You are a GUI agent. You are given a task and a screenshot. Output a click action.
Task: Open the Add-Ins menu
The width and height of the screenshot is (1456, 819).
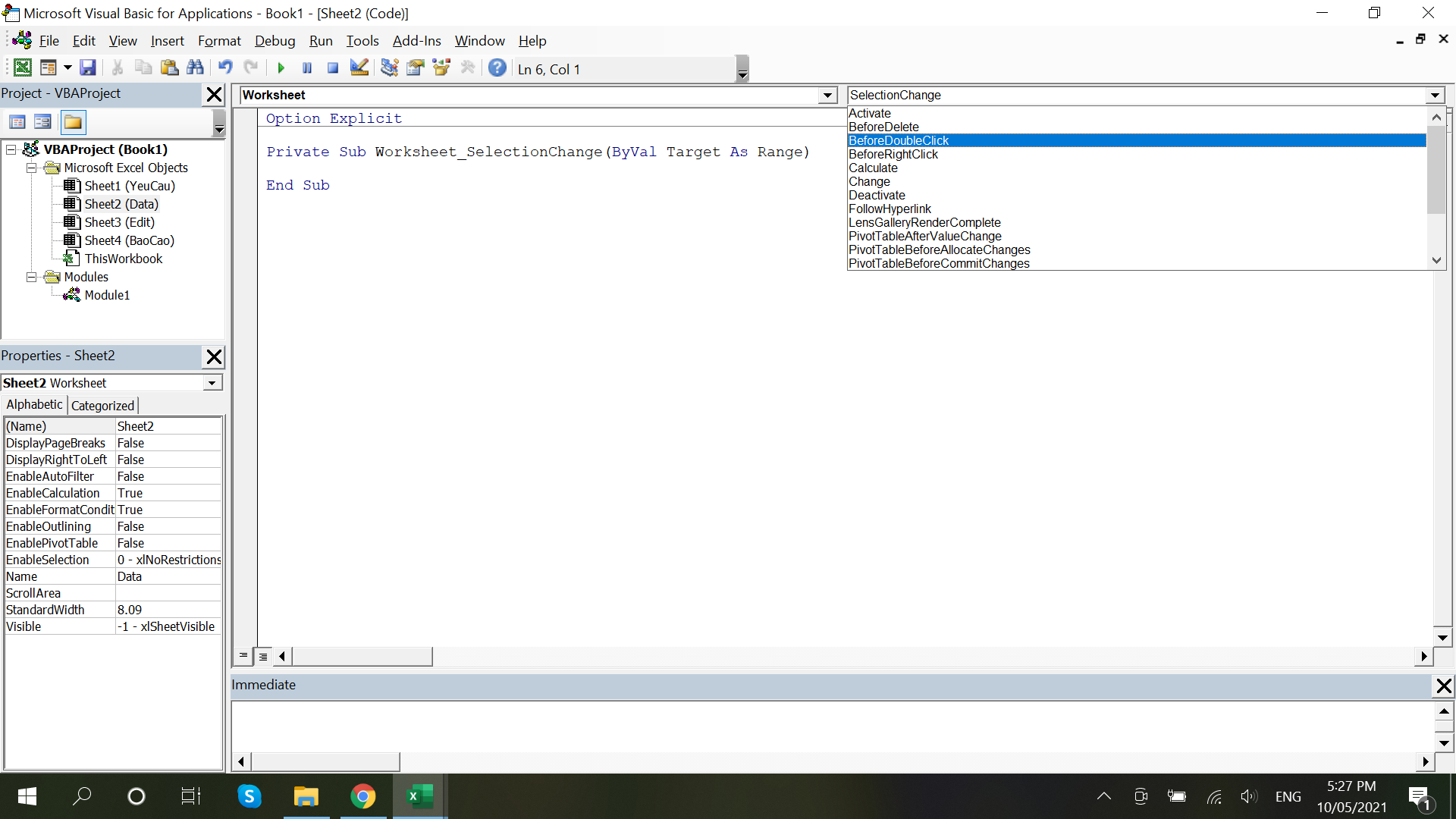tap(416, 41)
